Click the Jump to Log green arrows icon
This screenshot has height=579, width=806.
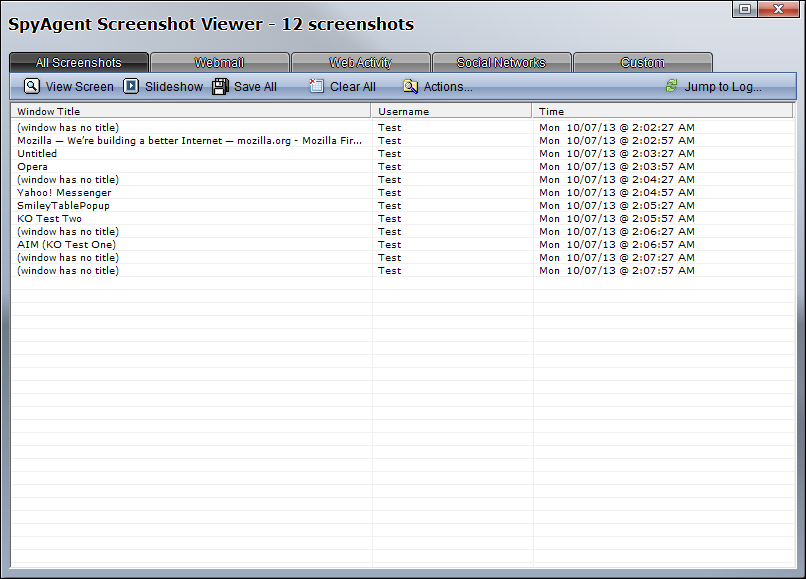[671, 86]
